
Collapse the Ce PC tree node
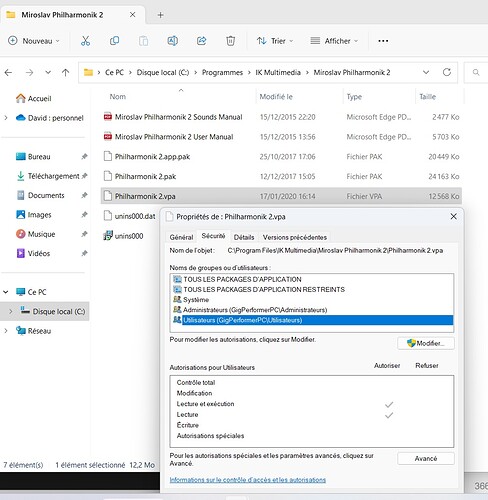pos(6,292)
